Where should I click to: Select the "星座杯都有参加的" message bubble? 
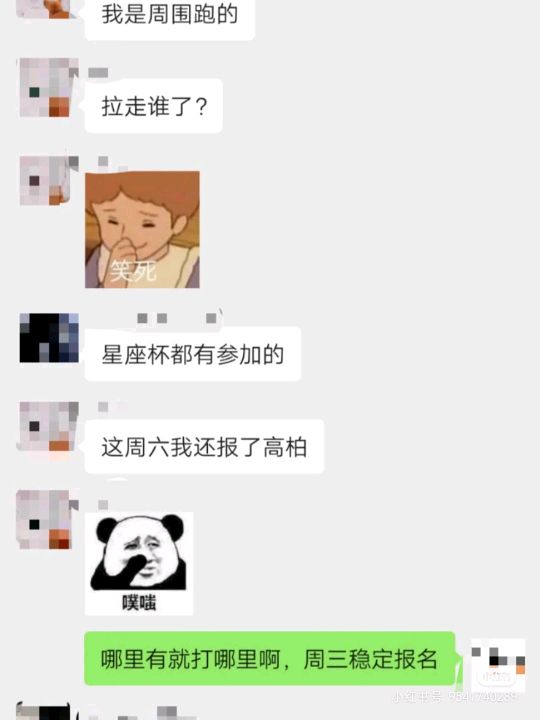193,354
